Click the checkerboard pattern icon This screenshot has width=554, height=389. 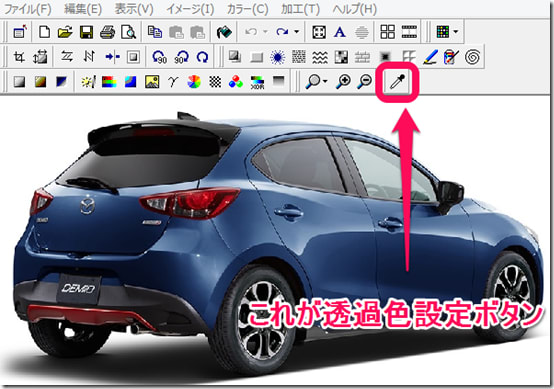[x=215, y=82]
